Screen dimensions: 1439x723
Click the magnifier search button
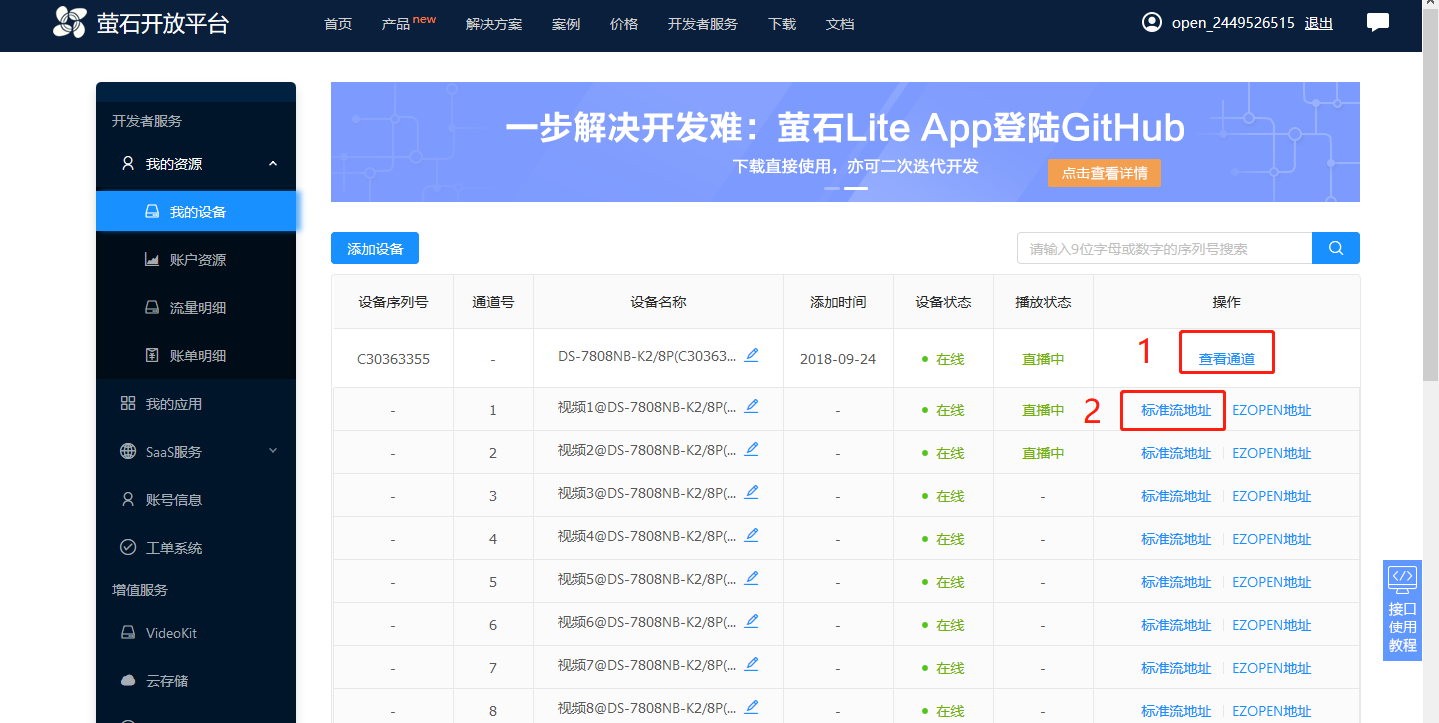click(x=1335, y=248)
